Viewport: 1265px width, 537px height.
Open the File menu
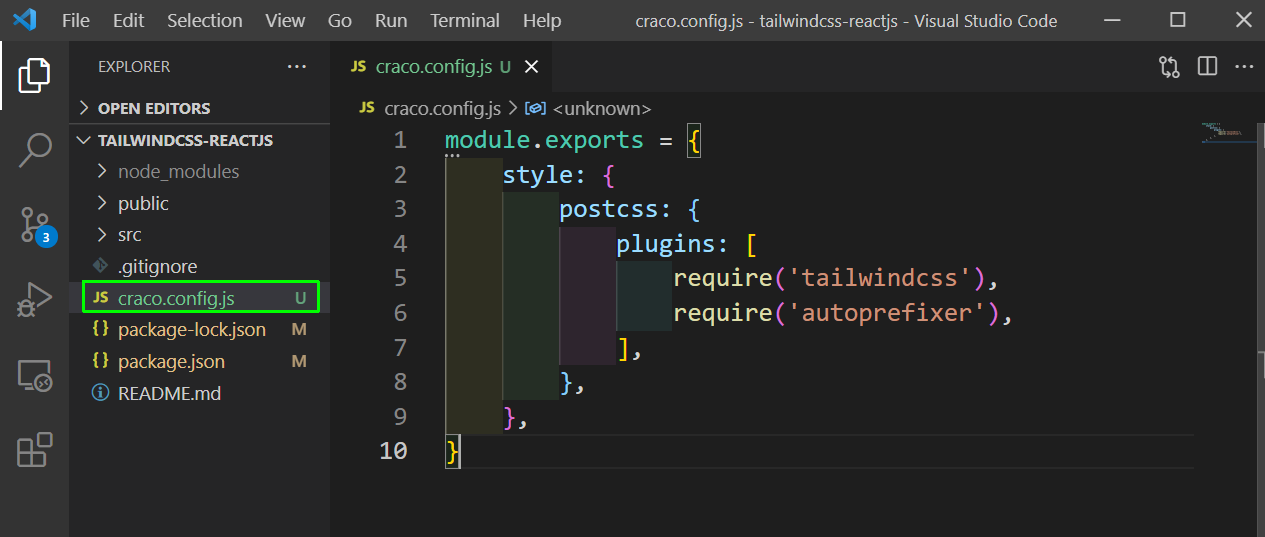click(75, 20)
